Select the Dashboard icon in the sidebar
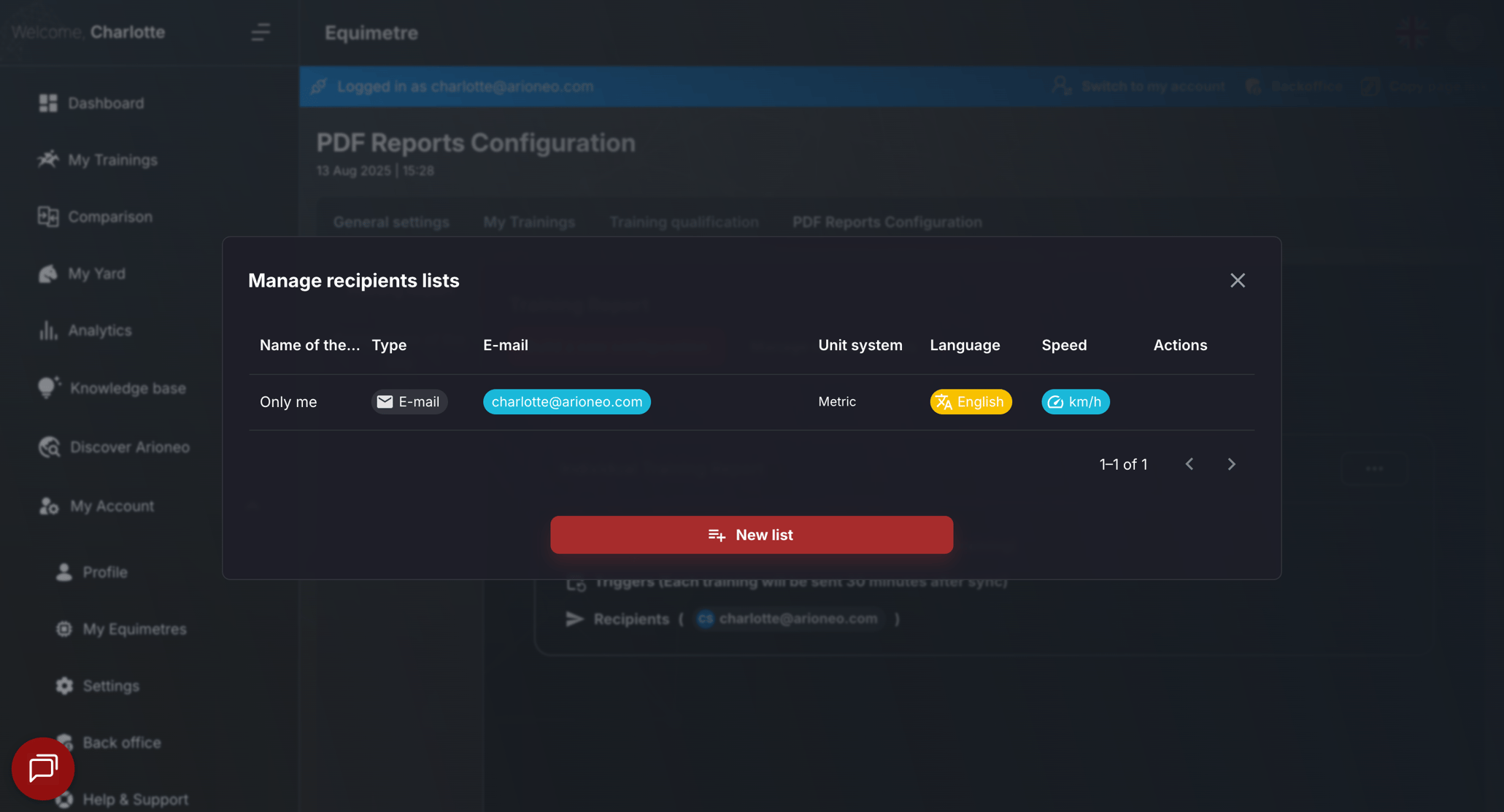 (x=48, y=103)
